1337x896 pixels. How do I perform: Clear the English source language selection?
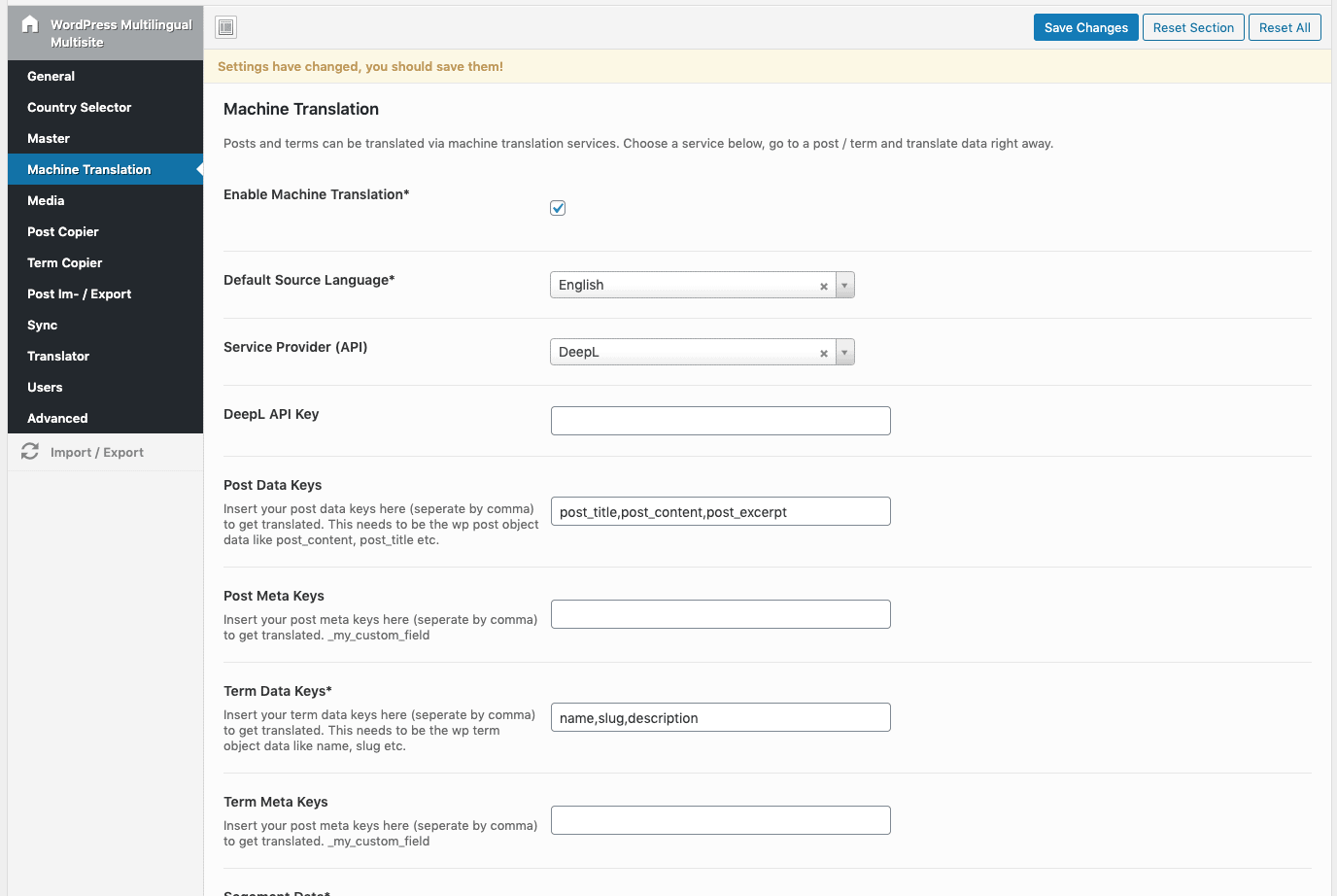click(x=823, y=285)
